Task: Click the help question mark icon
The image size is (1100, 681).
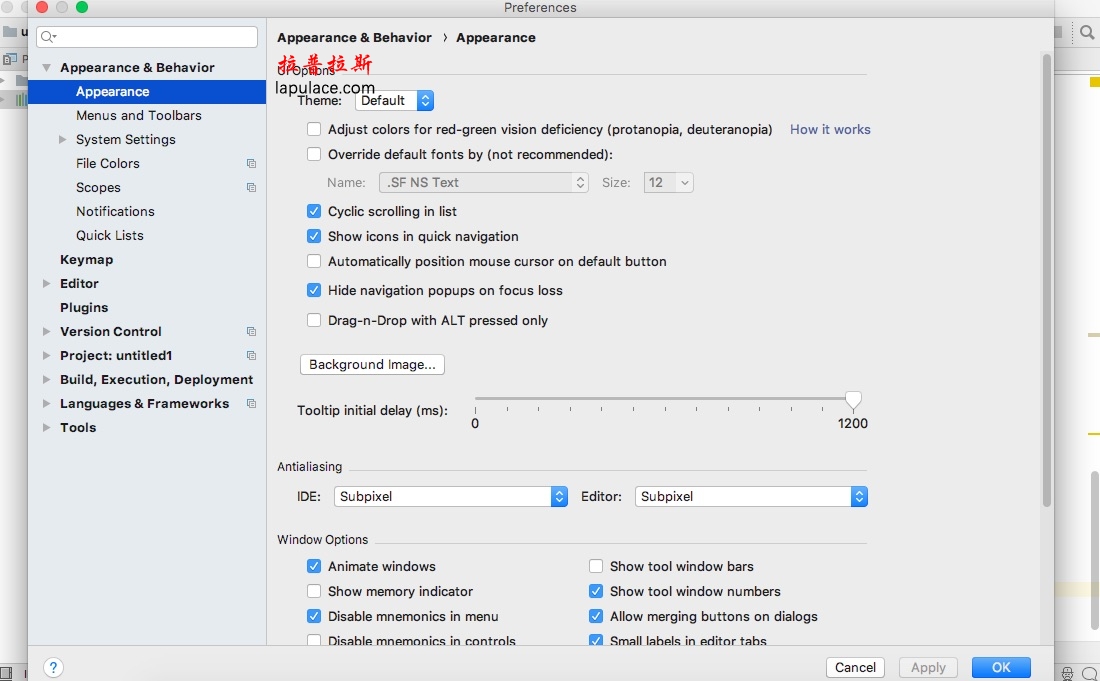Action: click(x=53, y=667)
